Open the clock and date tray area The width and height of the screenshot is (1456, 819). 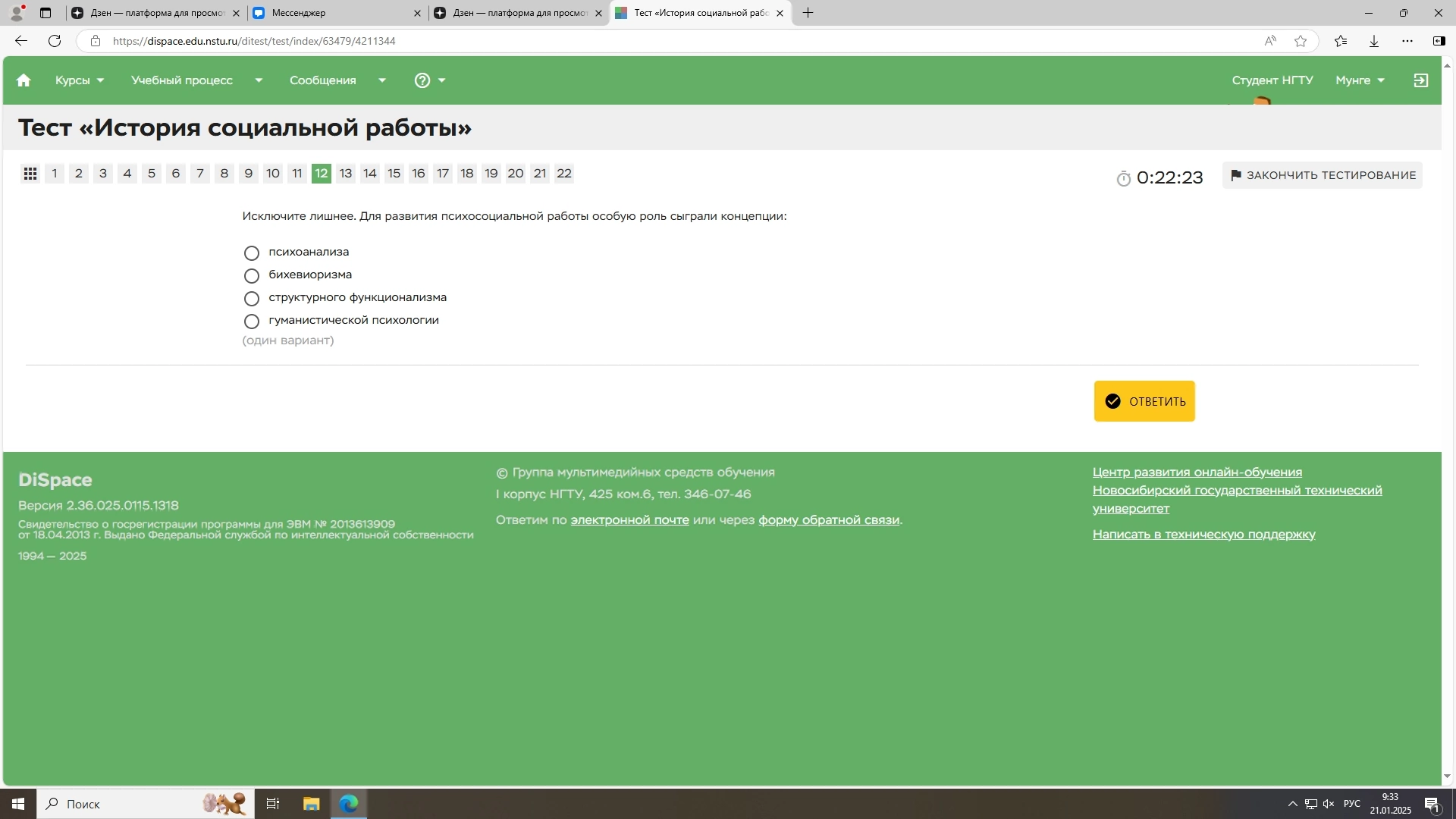[x=1391, y=804]
